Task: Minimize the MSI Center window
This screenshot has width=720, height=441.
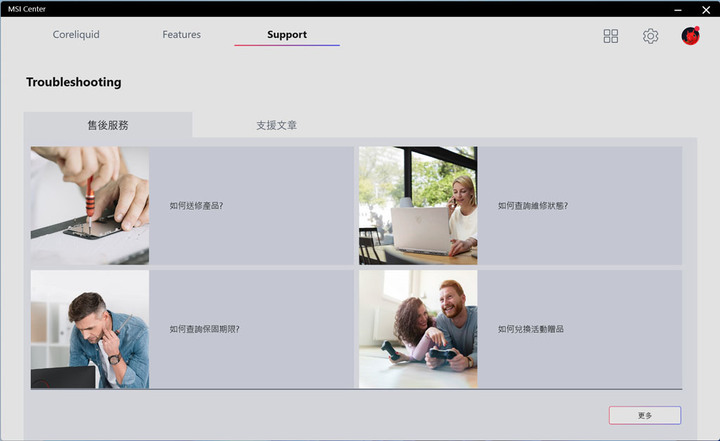Action: 678,10
